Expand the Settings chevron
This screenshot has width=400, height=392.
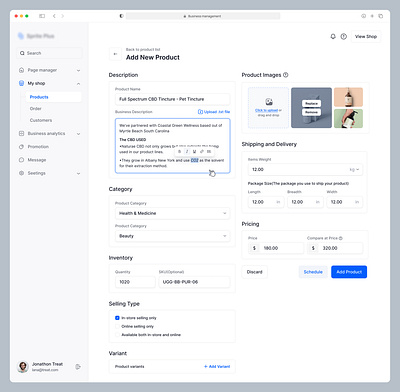(78, 173)
